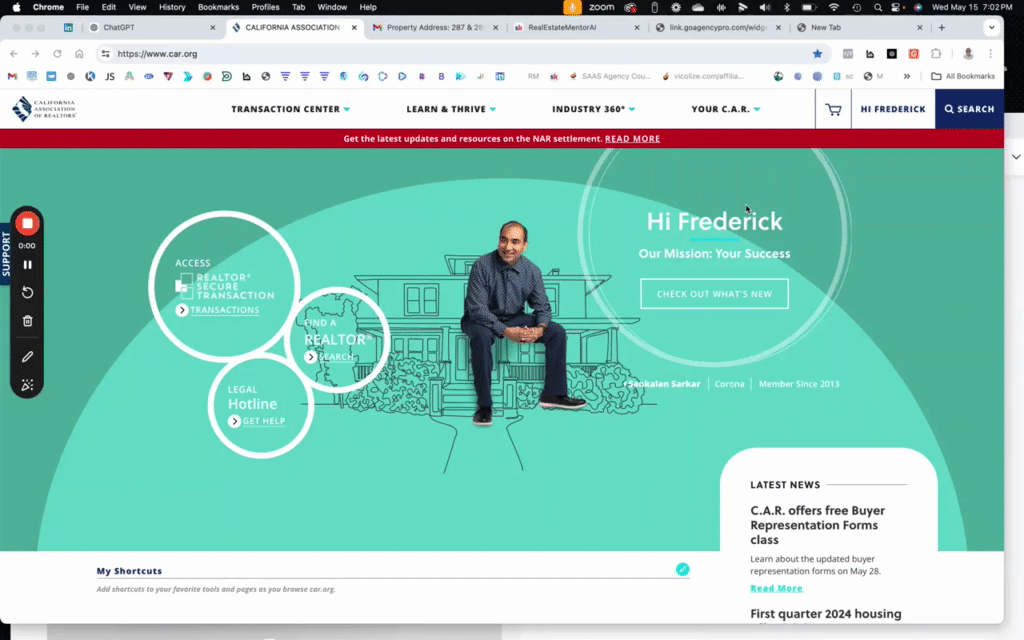Open the shopping cart icon
1024x640 pixels.
coord(833,109)
